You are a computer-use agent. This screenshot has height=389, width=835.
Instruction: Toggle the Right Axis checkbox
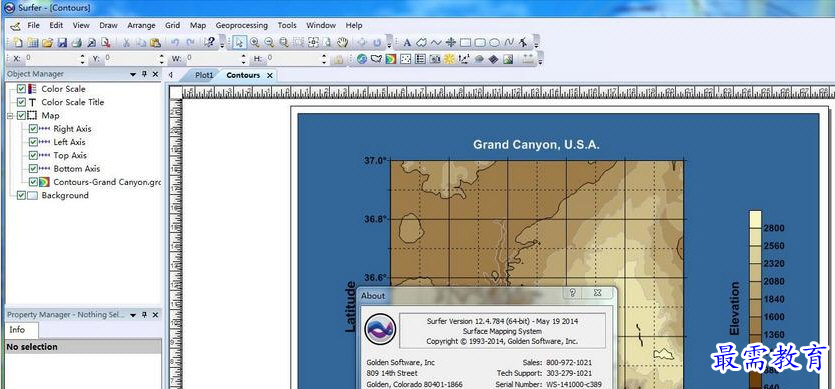33,129
